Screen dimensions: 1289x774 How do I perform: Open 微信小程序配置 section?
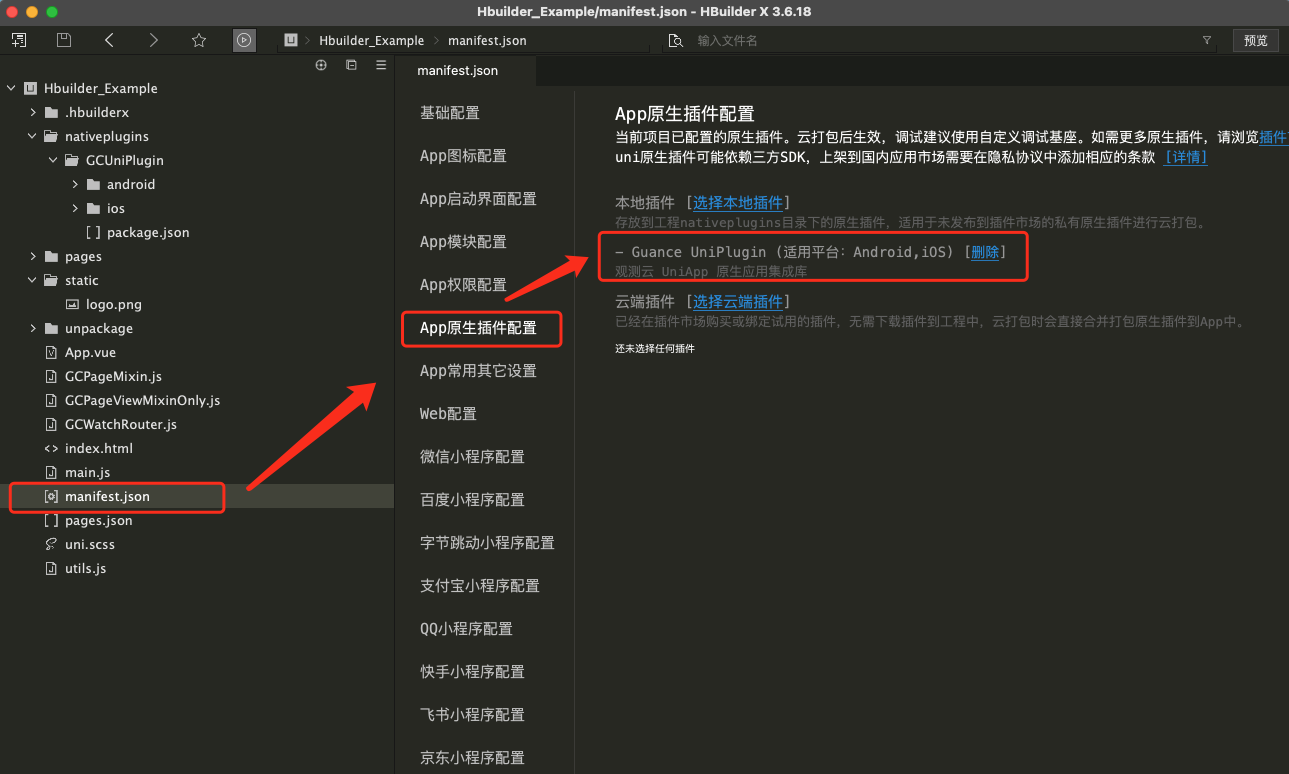point(472,457)
